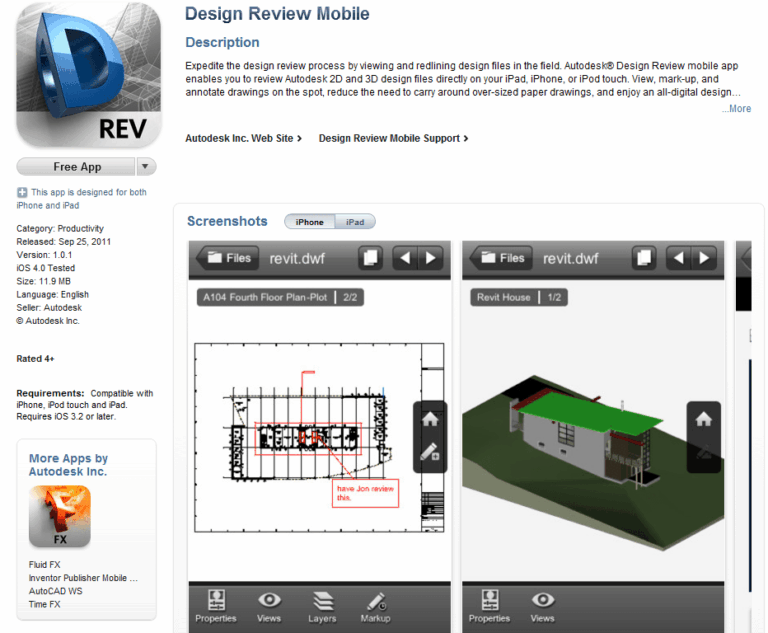This screenshot has height=633, width=768.
Task: Click the Revit House 1/2 label
Action: [x=519, y=297]
